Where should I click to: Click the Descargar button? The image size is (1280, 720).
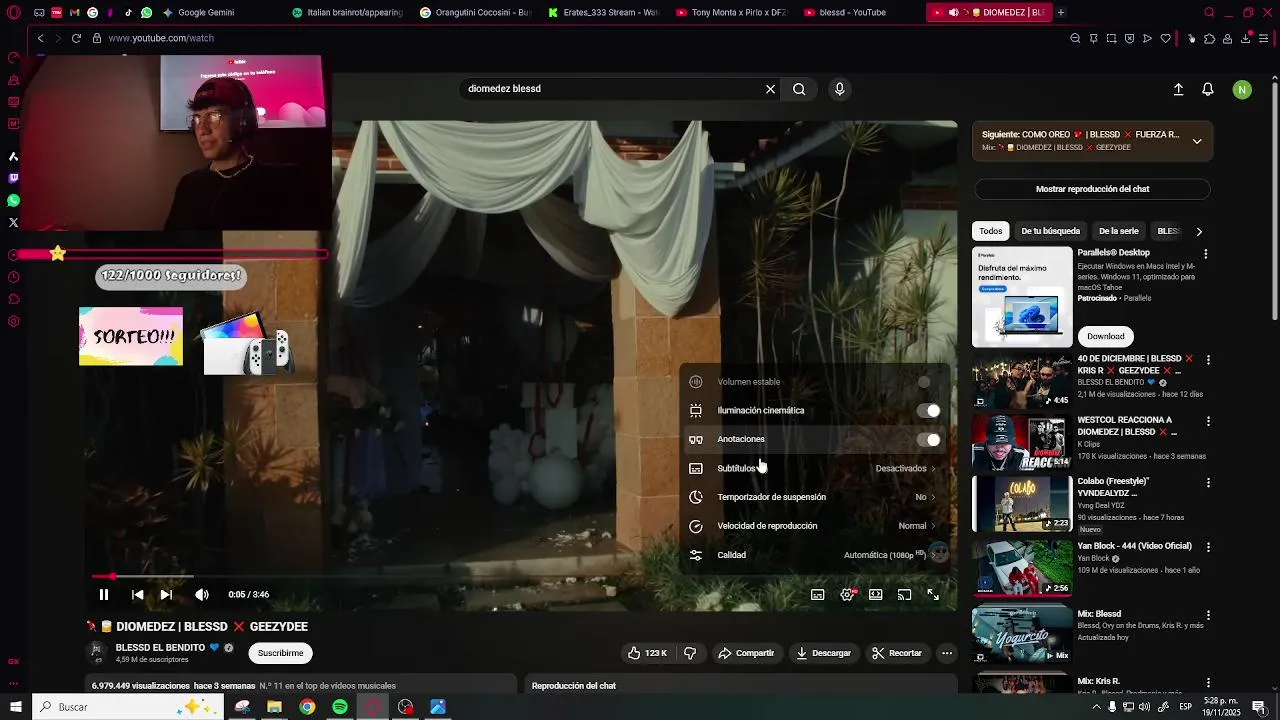click(x=824, y=653)
